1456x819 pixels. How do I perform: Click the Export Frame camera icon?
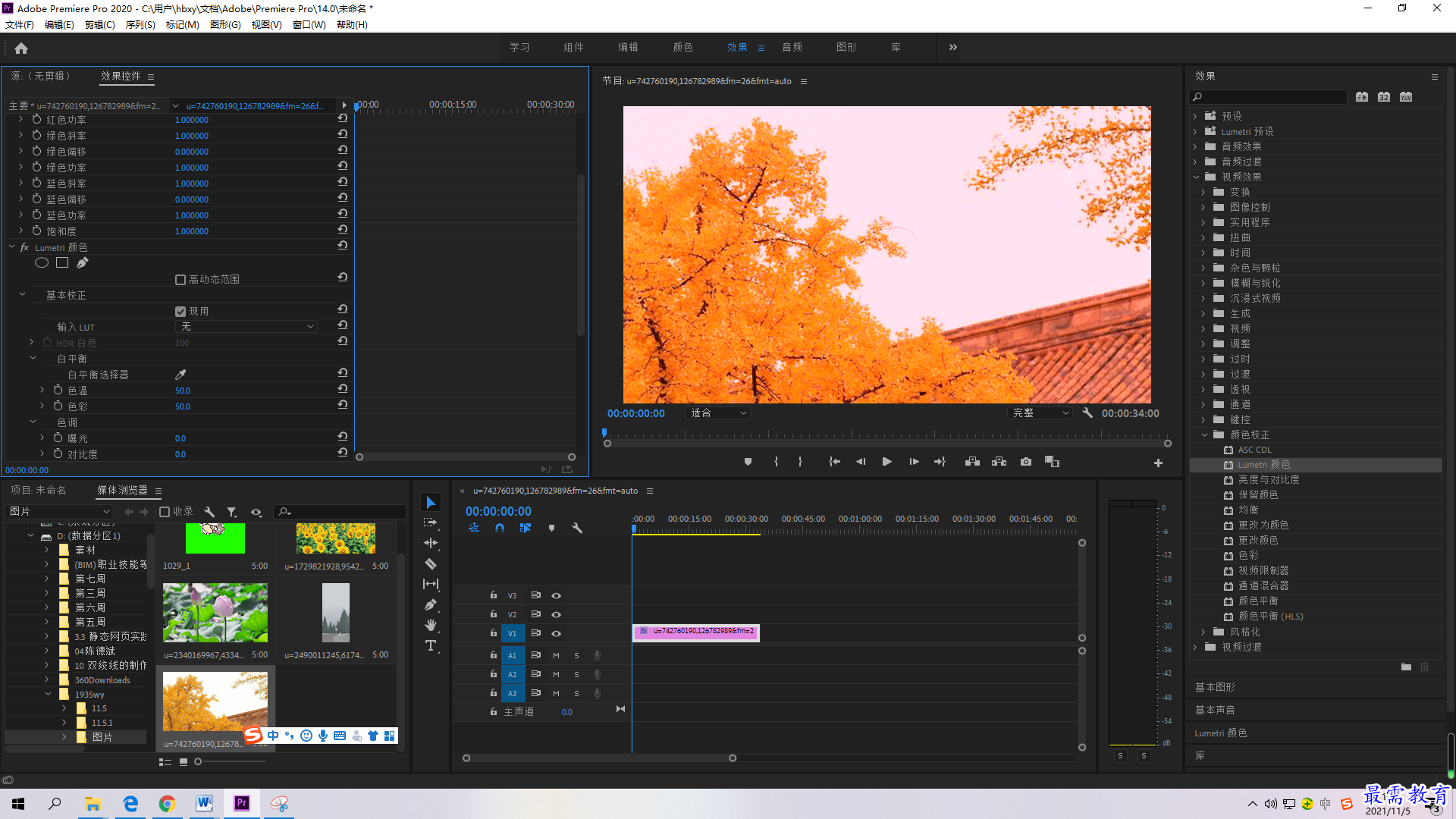click(1025, 462)
